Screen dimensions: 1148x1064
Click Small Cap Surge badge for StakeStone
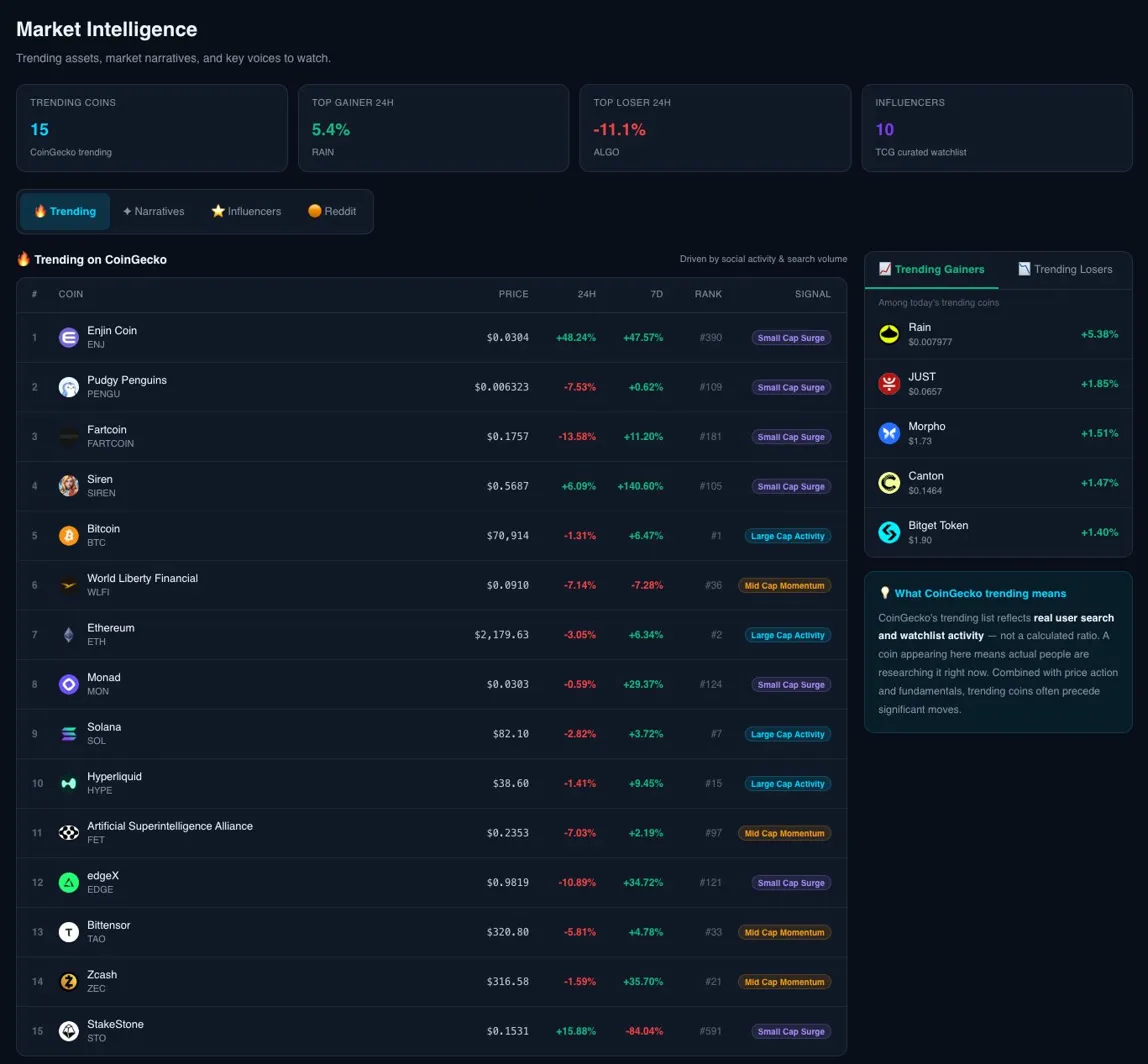click(x=790, y=1032)
